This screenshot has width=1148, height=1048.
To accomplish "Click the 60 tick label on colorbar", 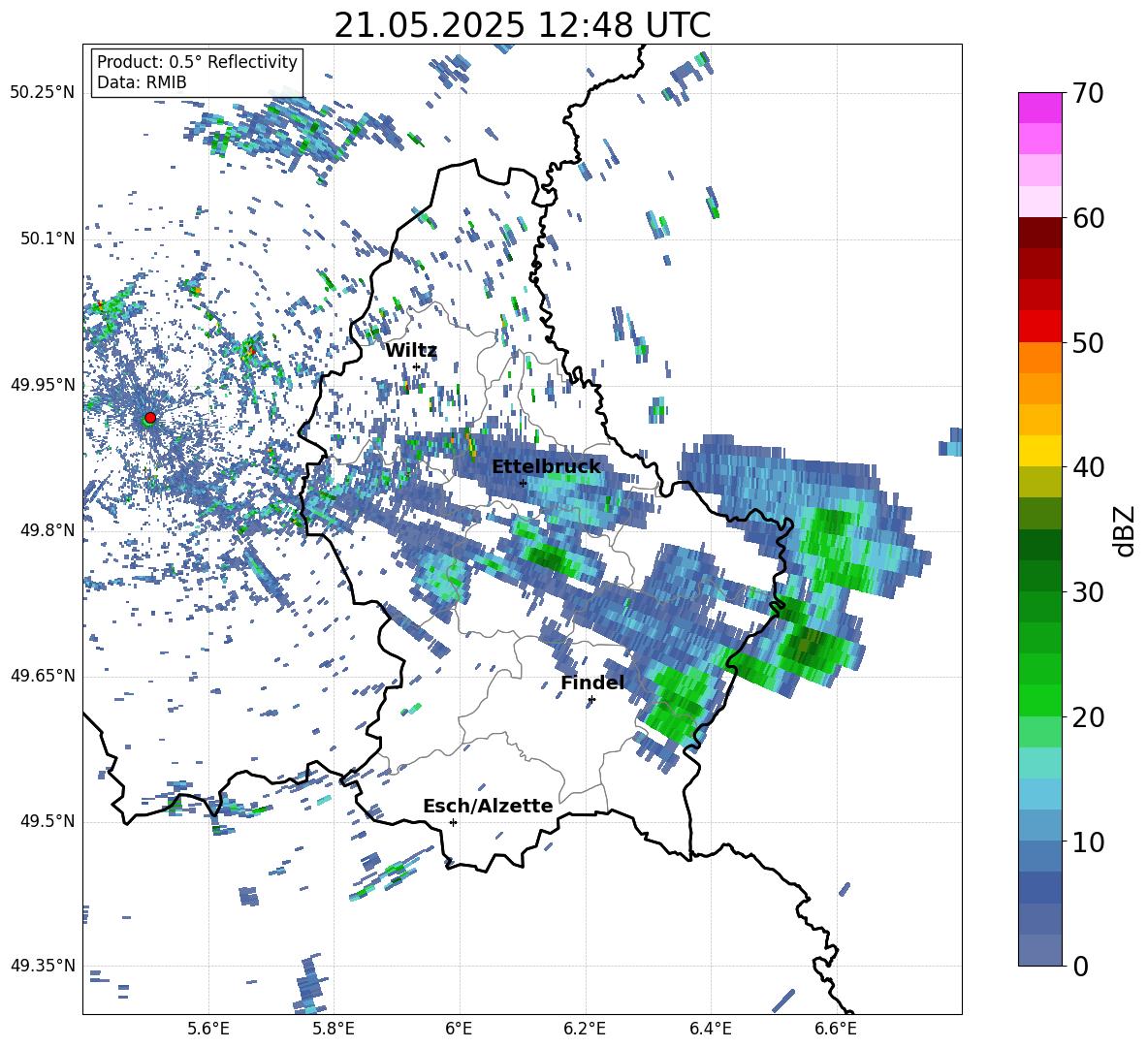I will pos(1088,218).
